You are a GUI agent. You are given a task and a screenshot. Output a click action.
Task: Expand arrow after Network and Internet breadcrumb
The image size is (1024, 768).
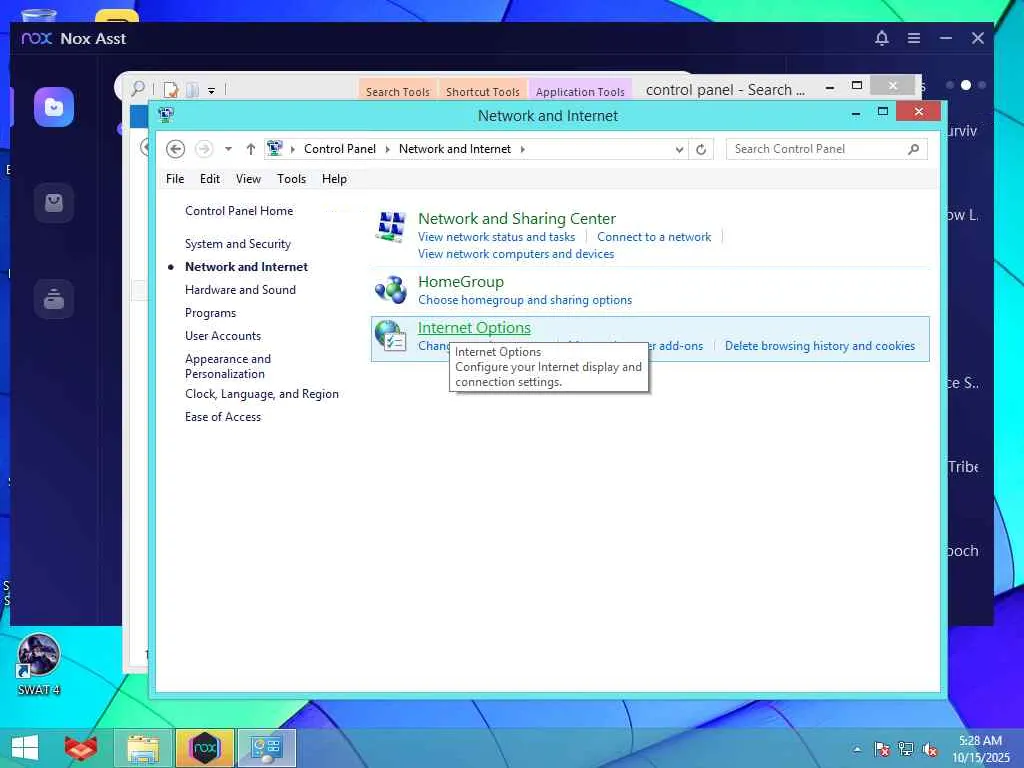[x=522, y=150]
